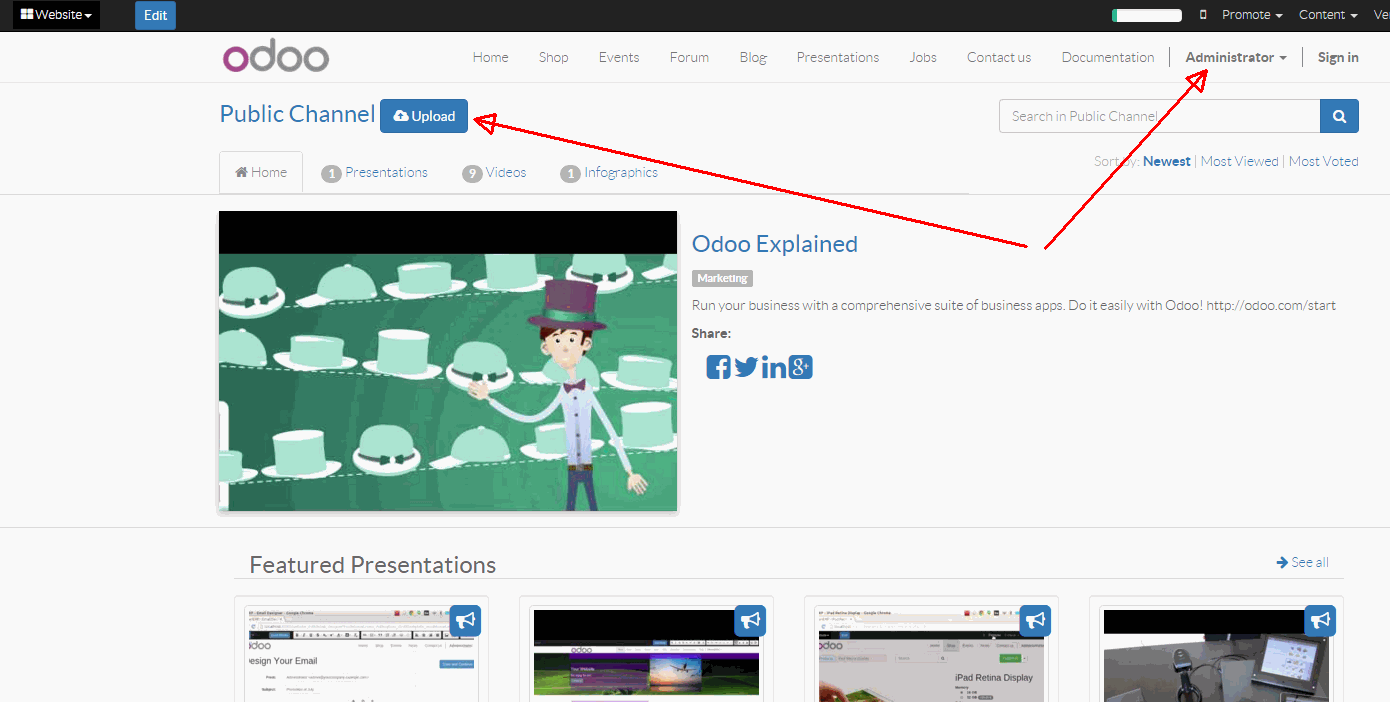Click megaphone icon on first featured presentation
The height and width of the screenshot is (702, 1390).
465,620
